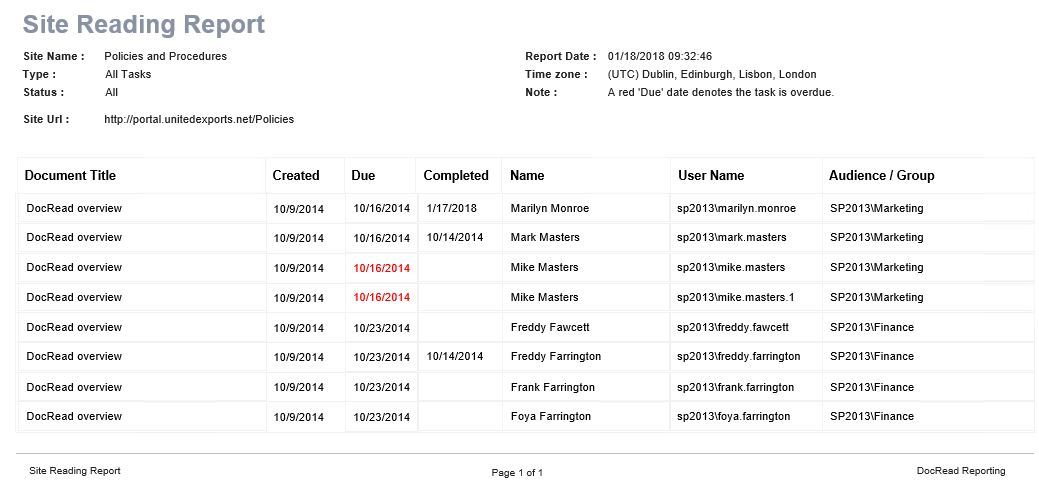Viewport: 1039px width, 497px height.
Task: Select the Mark Masters name cell
Action: (x=544, y=237)
